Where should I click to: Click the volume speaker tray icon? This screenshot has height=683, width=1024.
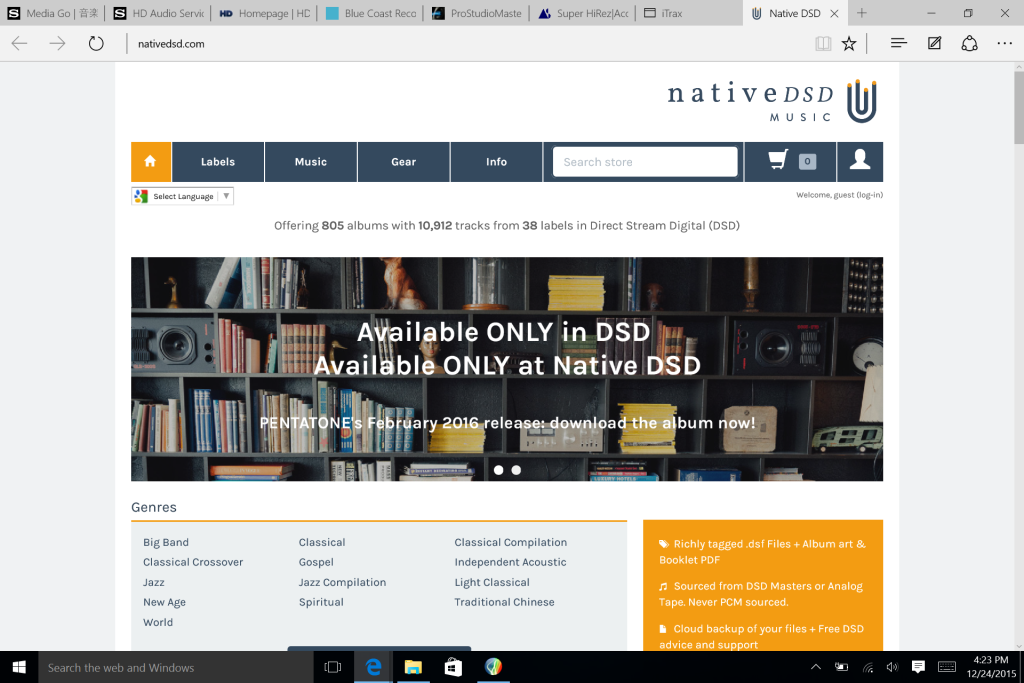click(892, 667)
